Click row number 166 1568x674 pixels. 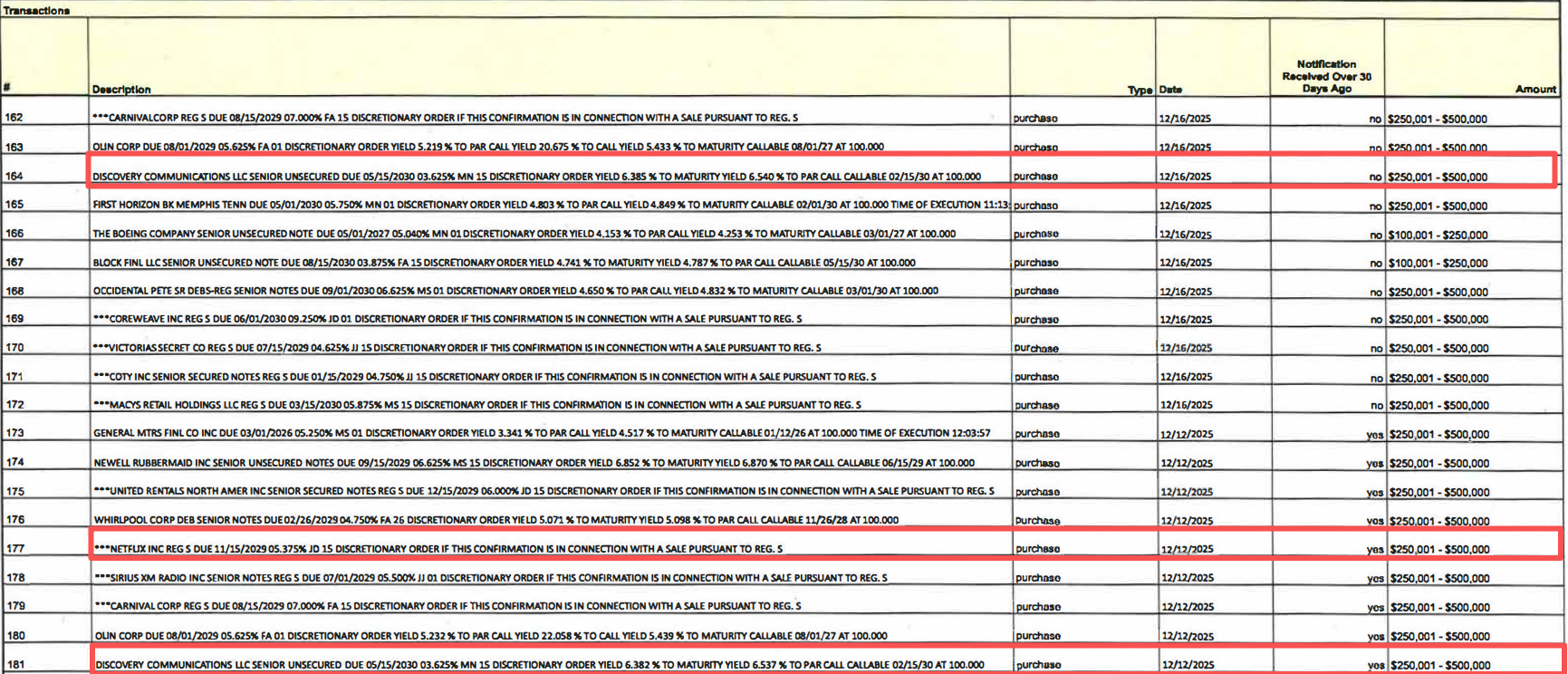tap(14, 233)
